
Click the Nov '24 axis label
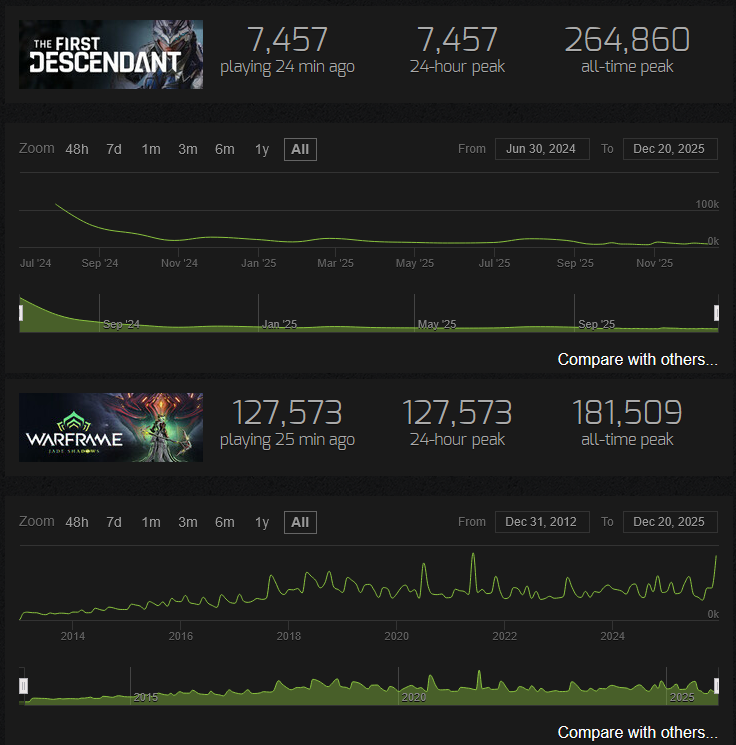[x=179, y=263]
